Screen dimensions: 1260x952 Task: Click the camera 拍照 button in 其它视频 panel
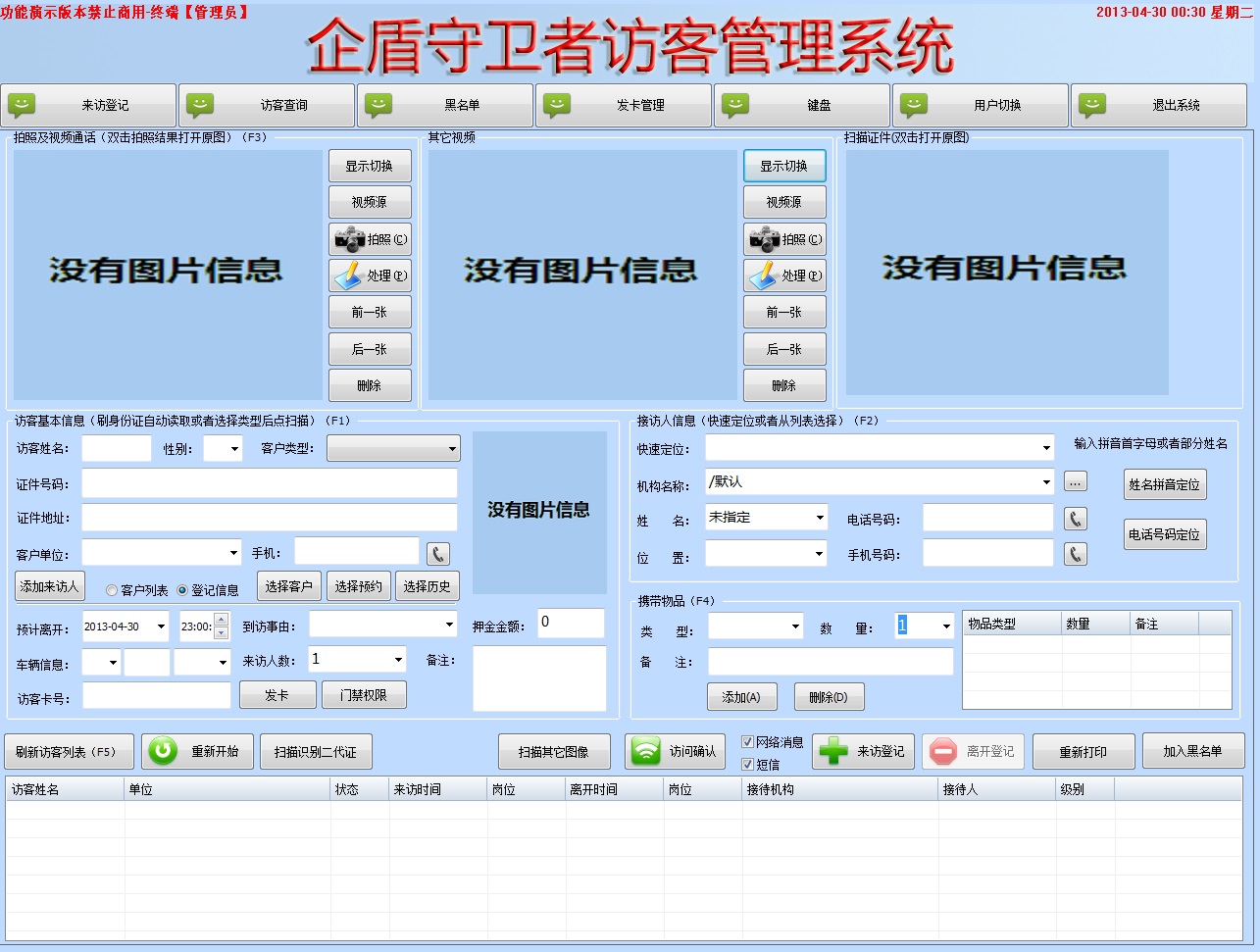click(x=784, y=239)
